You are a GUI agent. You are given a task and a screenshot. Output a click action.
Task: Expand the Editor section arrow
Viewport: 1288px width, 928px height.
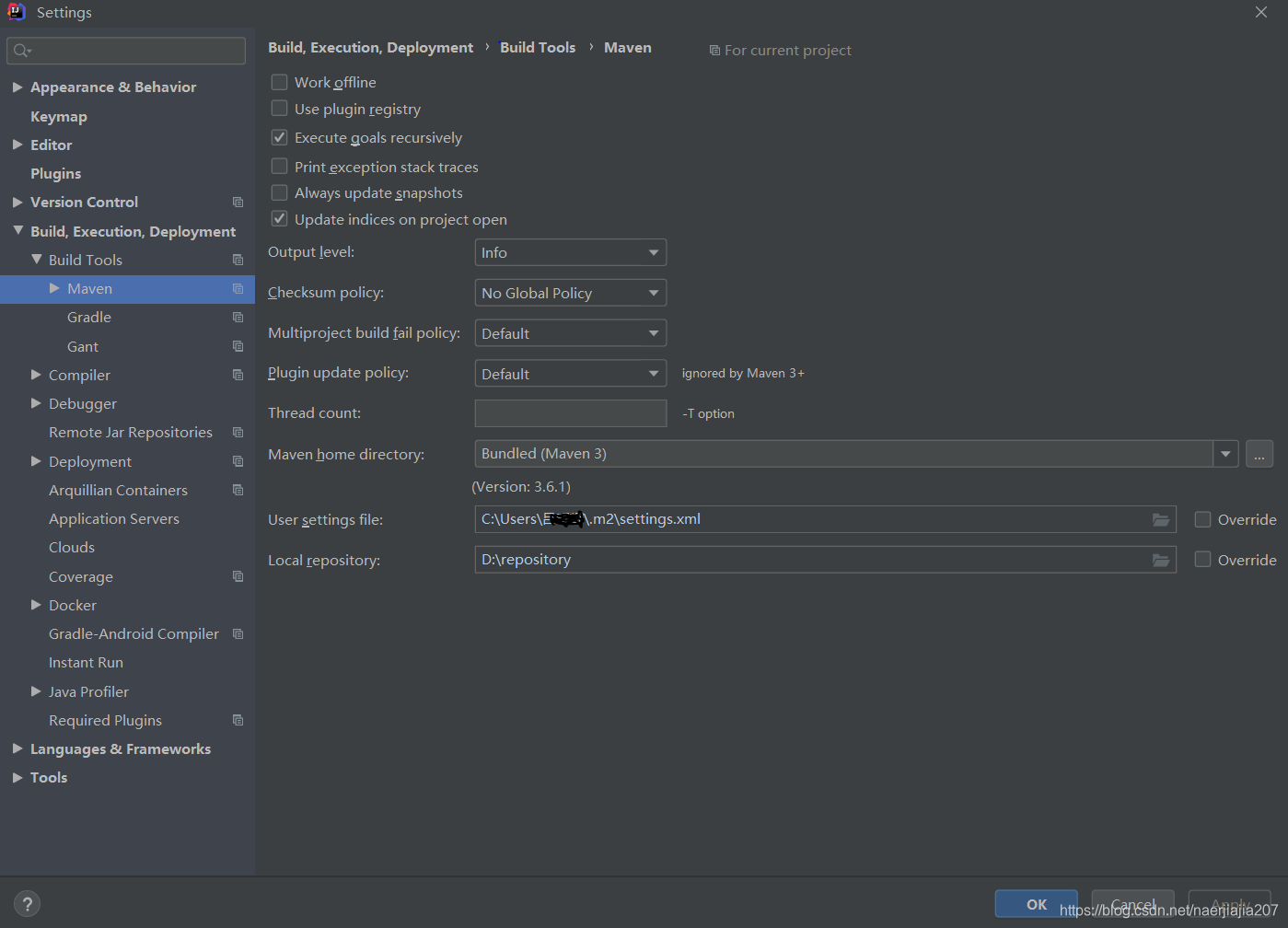17,145
